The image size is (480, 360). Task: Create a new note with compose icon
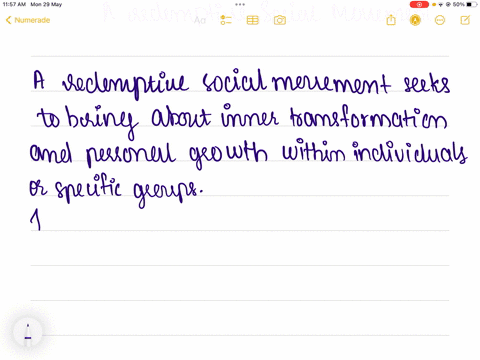(465, 20)
